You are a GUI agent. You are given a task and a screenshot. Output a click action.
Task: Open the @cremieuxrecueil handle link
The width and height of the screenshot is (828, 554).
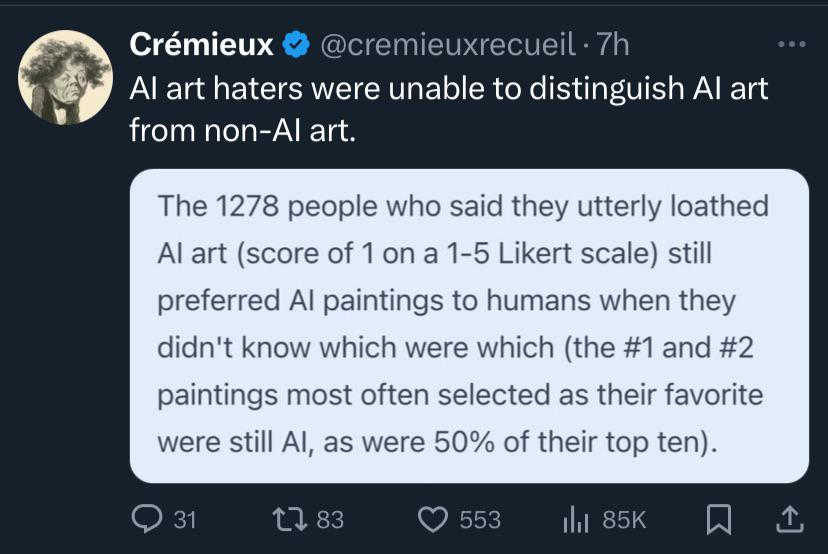[x=448, y=44]
